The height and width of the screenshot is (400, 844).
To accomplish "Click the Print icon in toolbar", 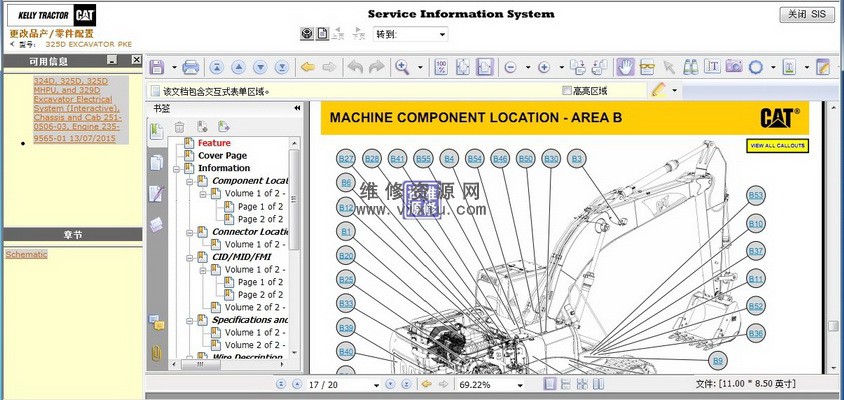I will pos(190,67).
